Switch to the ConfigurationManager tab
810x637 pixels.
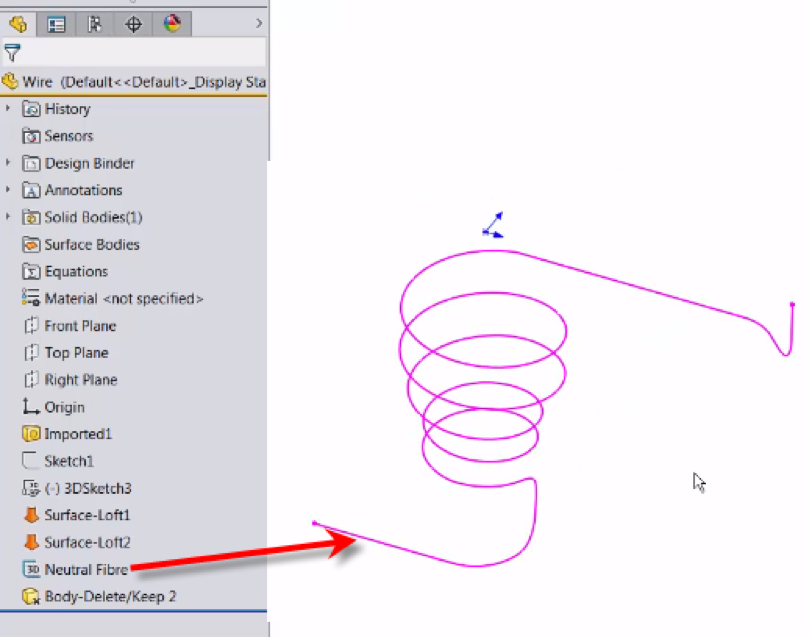click(x=95, y=24)
